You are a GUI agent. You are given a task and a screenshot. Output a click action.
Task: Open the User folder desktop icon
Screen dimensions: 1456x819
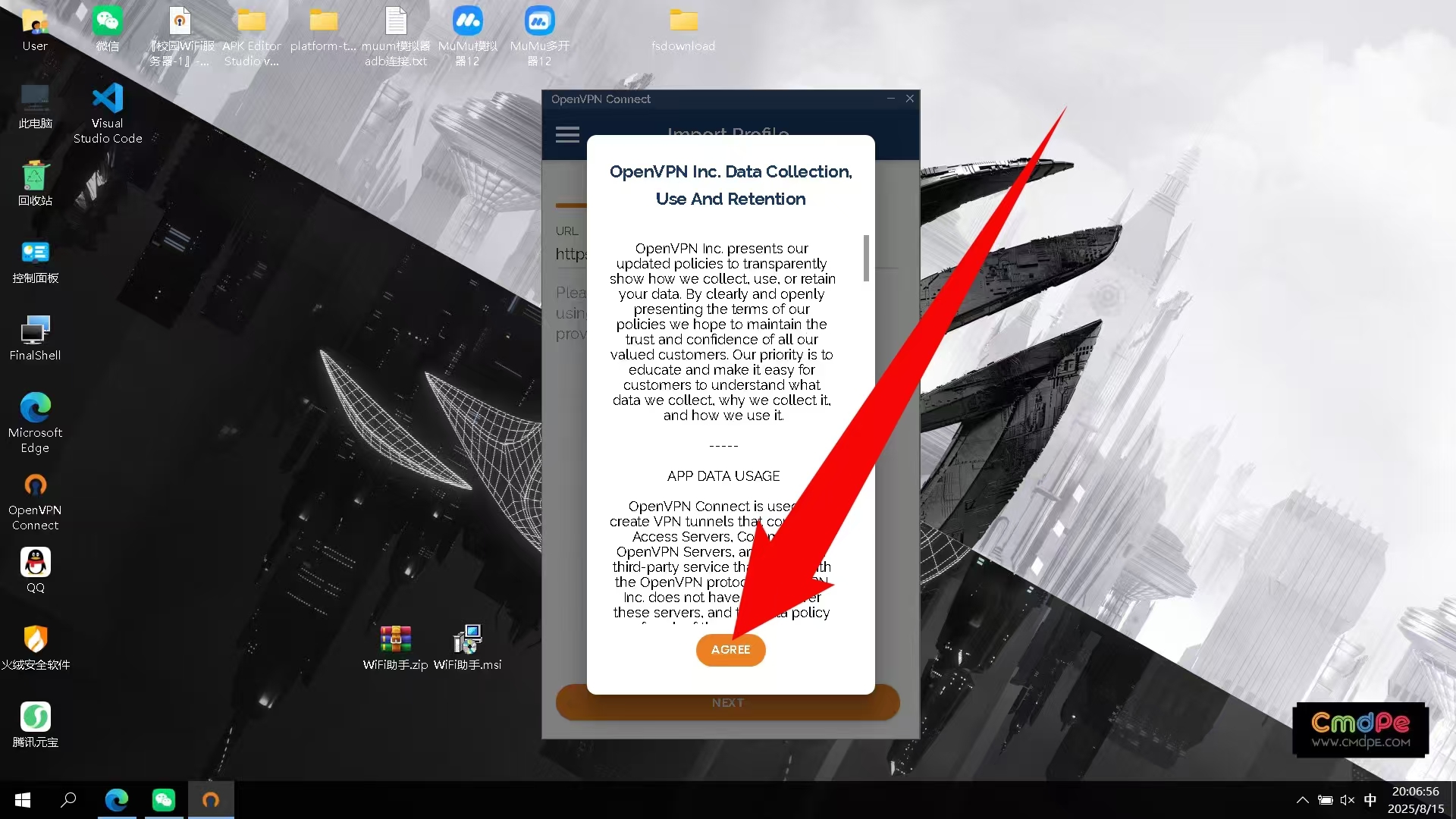pos(35,30)
